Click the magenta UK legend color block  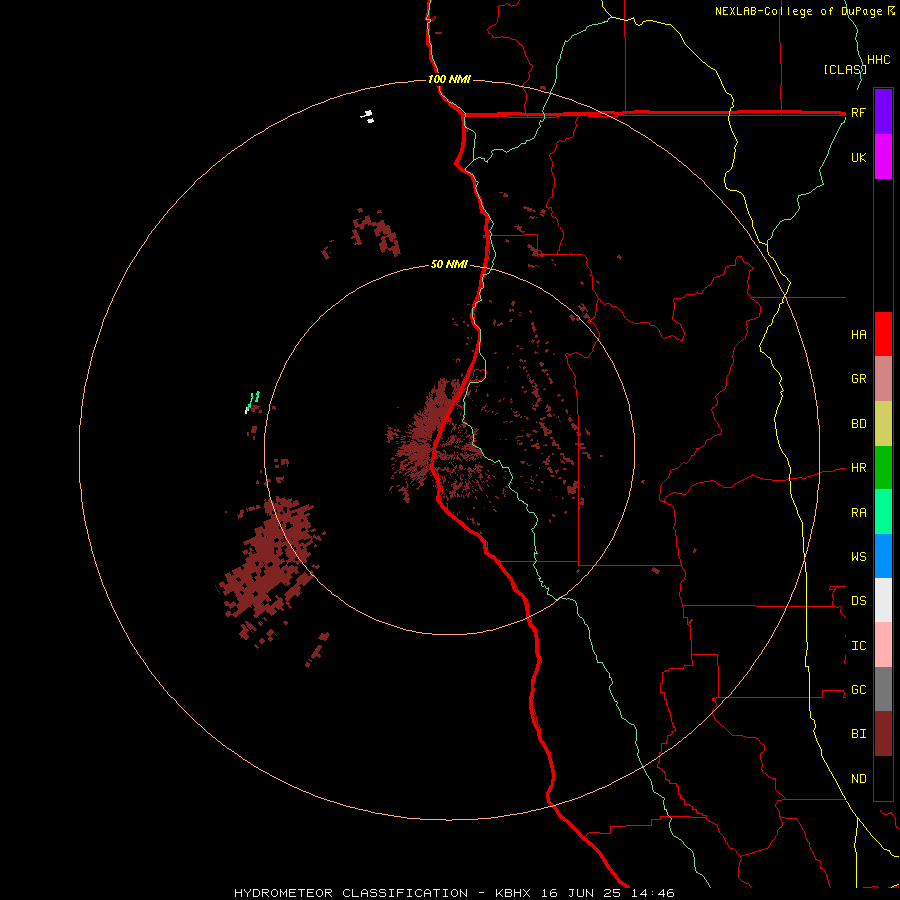pos(883,157)
